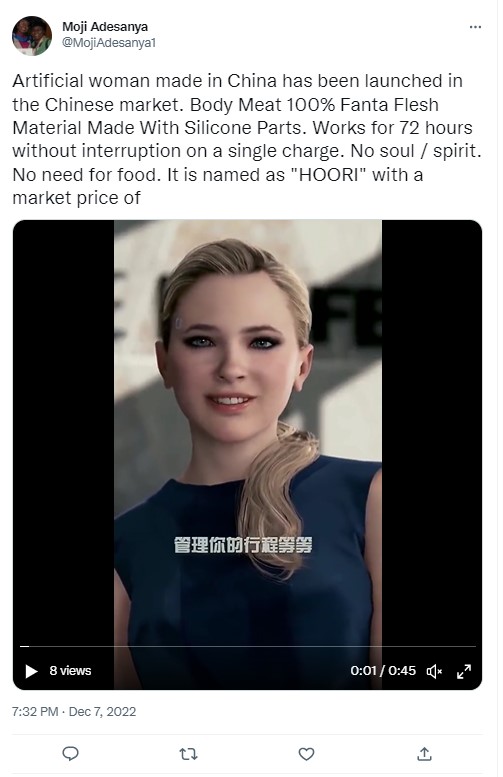
Task: Unmute the video speaker icon
Action: (434, 671)
